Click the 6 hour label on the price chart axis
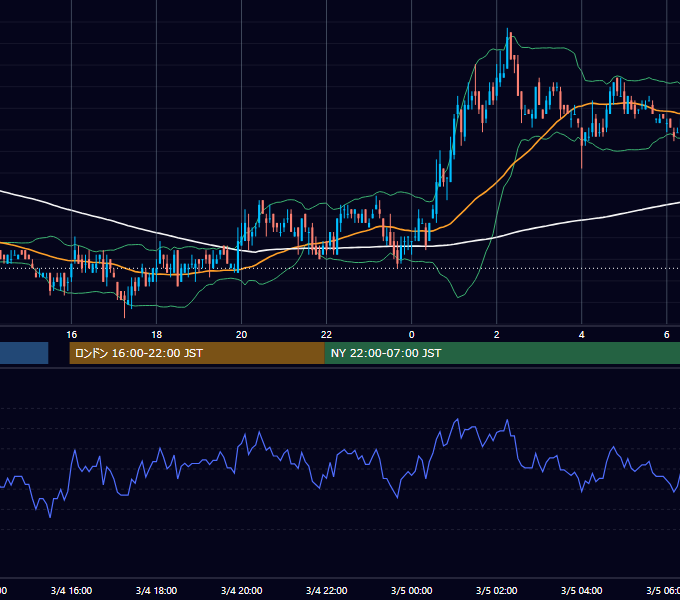680x600 pixels. 667,335
